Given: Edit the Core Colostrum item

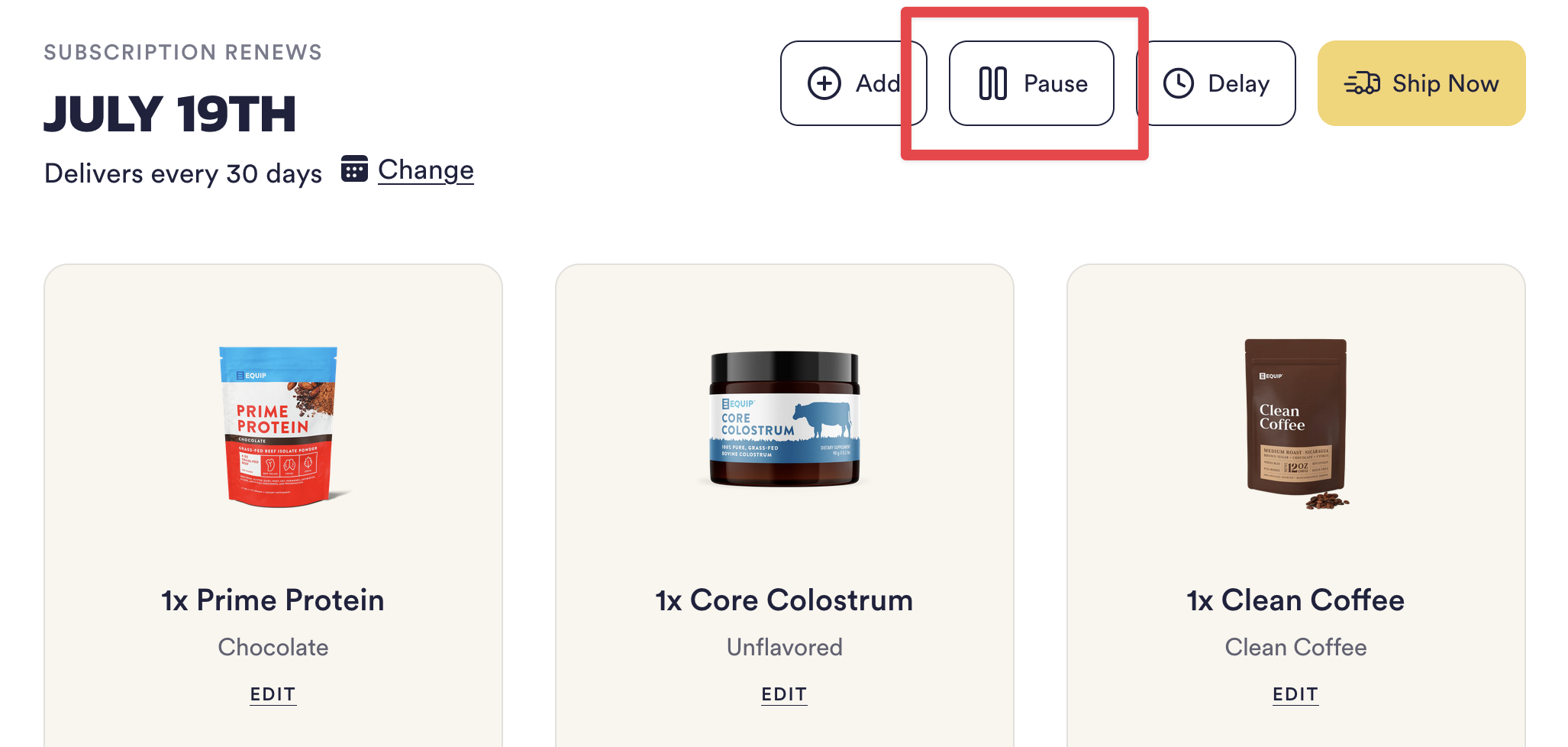Looking at the screenshot, I should (x=784, y=694).
